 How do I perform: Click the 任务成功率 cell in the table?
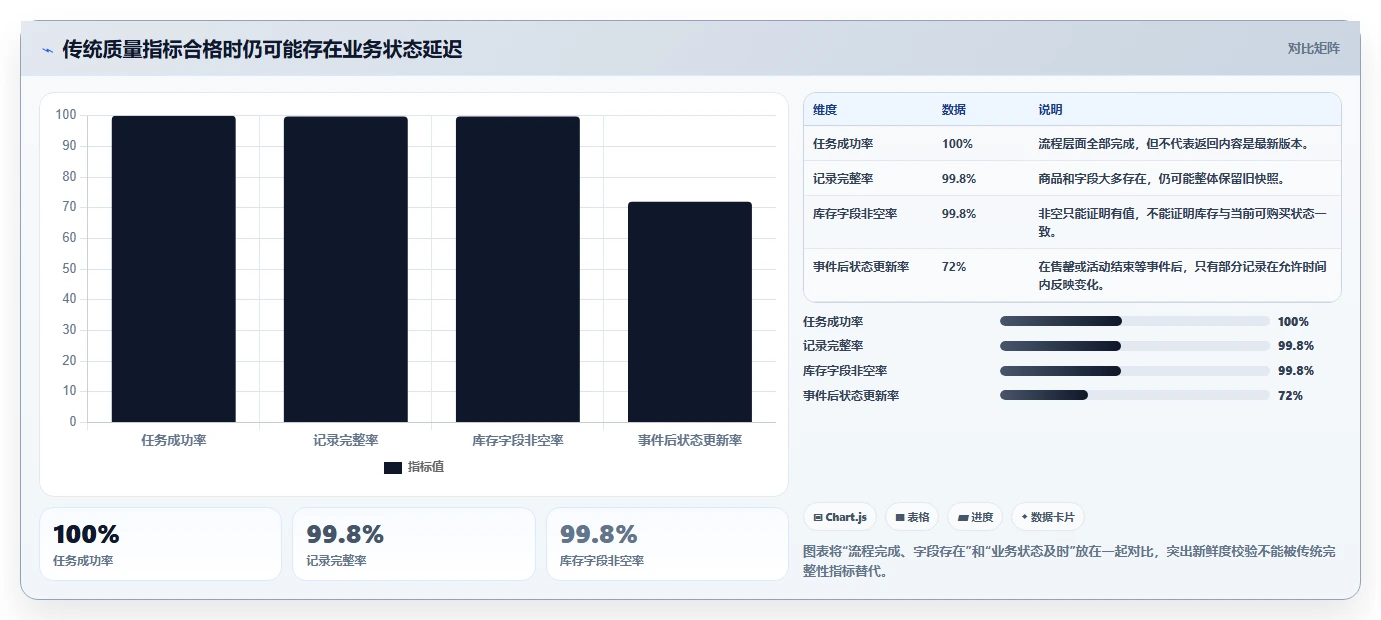(843, 144)
